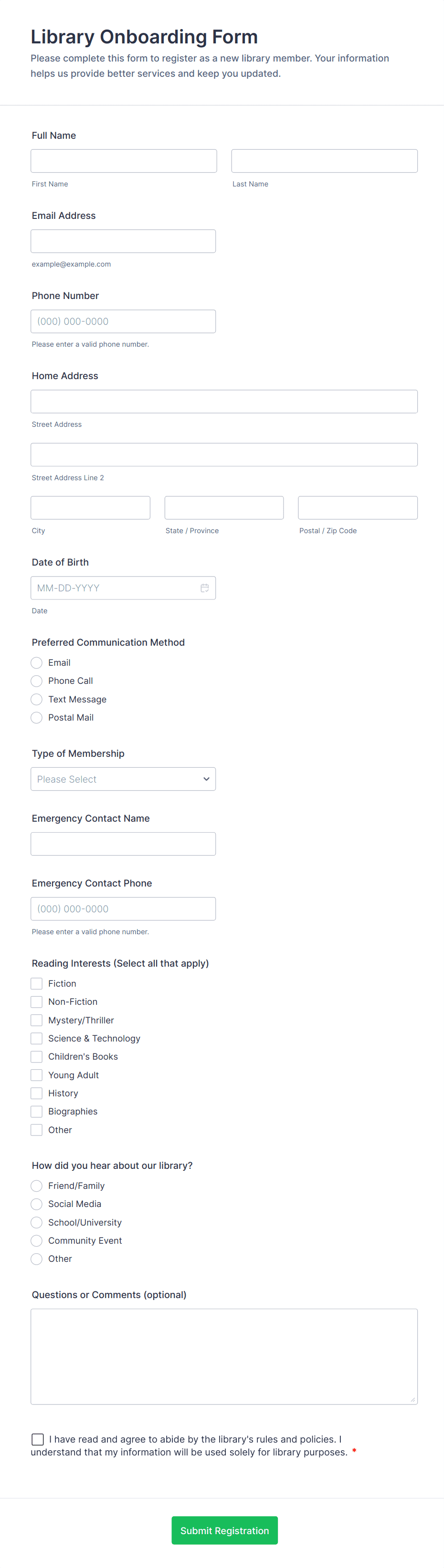
Task: Choose Text Message communication option
Action: point(37,700)
